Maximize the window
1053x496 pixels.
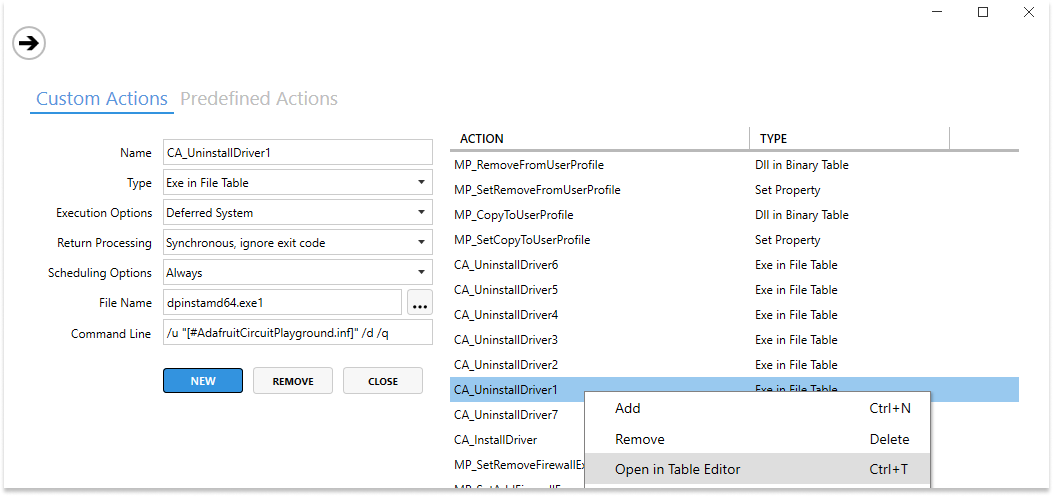pos(983,12)
